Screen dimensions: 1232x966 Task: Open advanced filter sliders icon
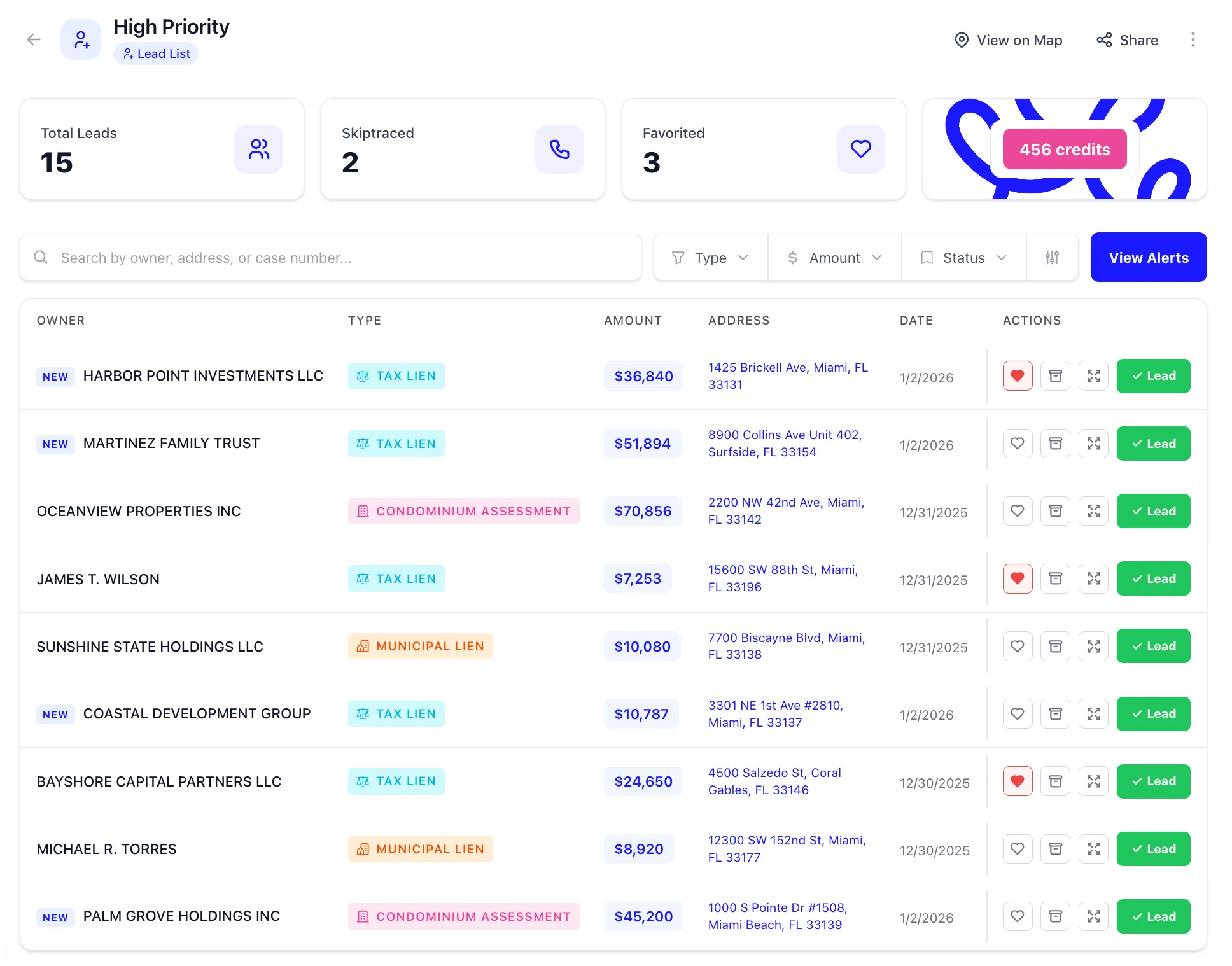pyautogui.click(x=1052, y=257)
